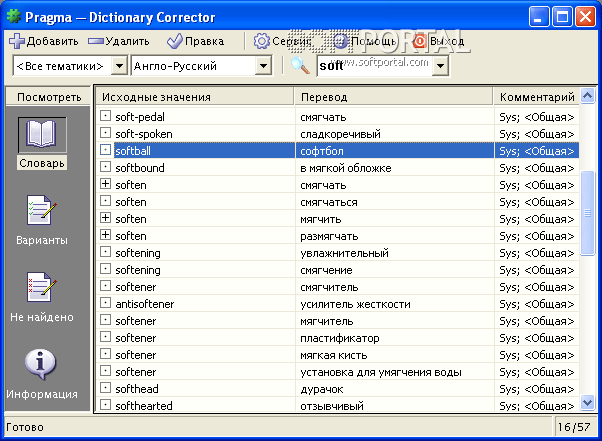Click translation смягчаться
Viewport: 602px width, 441px height.
point(329,202)
